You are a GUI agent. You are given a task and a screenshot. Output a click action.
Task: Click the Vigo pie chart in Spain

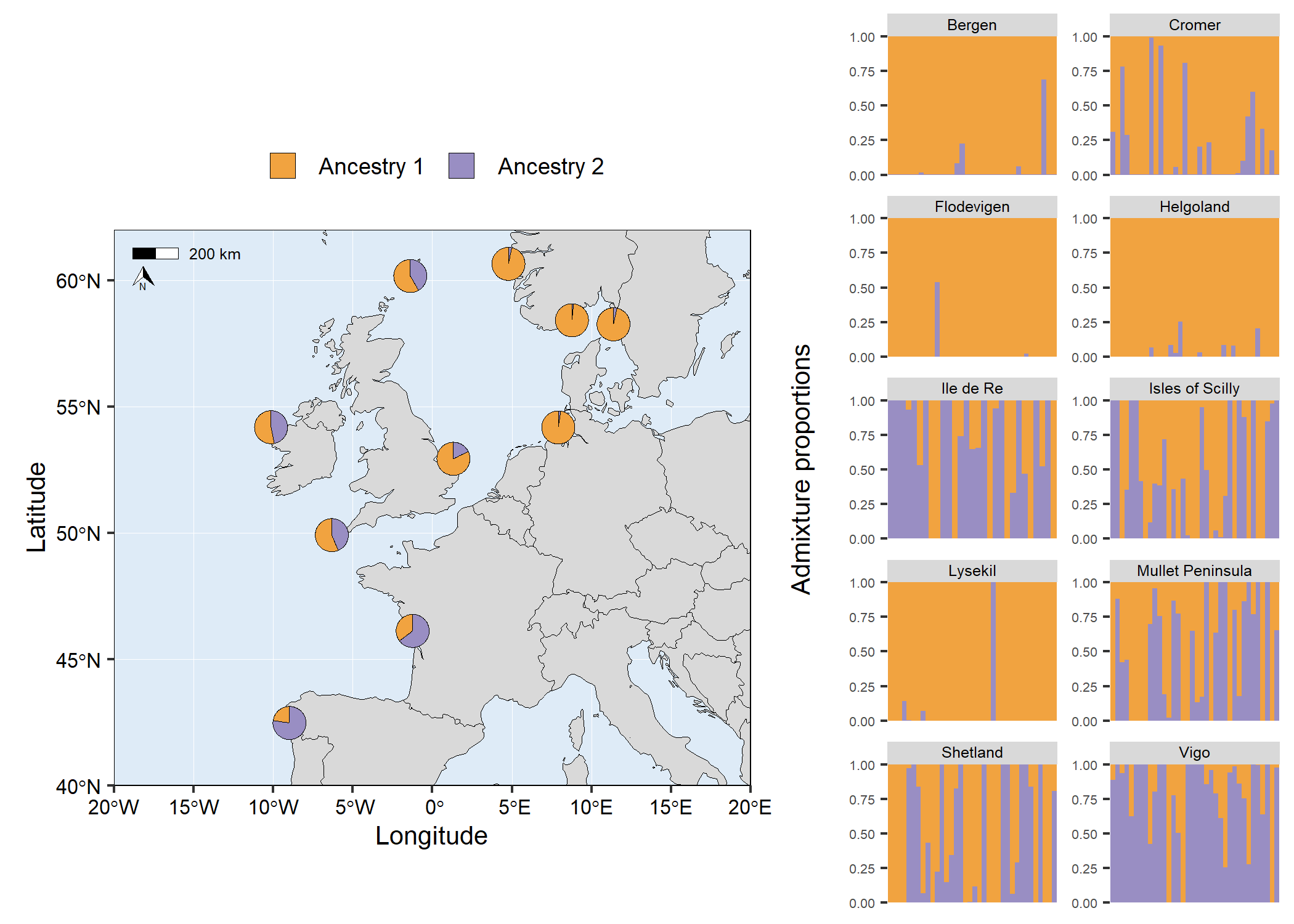289,723
